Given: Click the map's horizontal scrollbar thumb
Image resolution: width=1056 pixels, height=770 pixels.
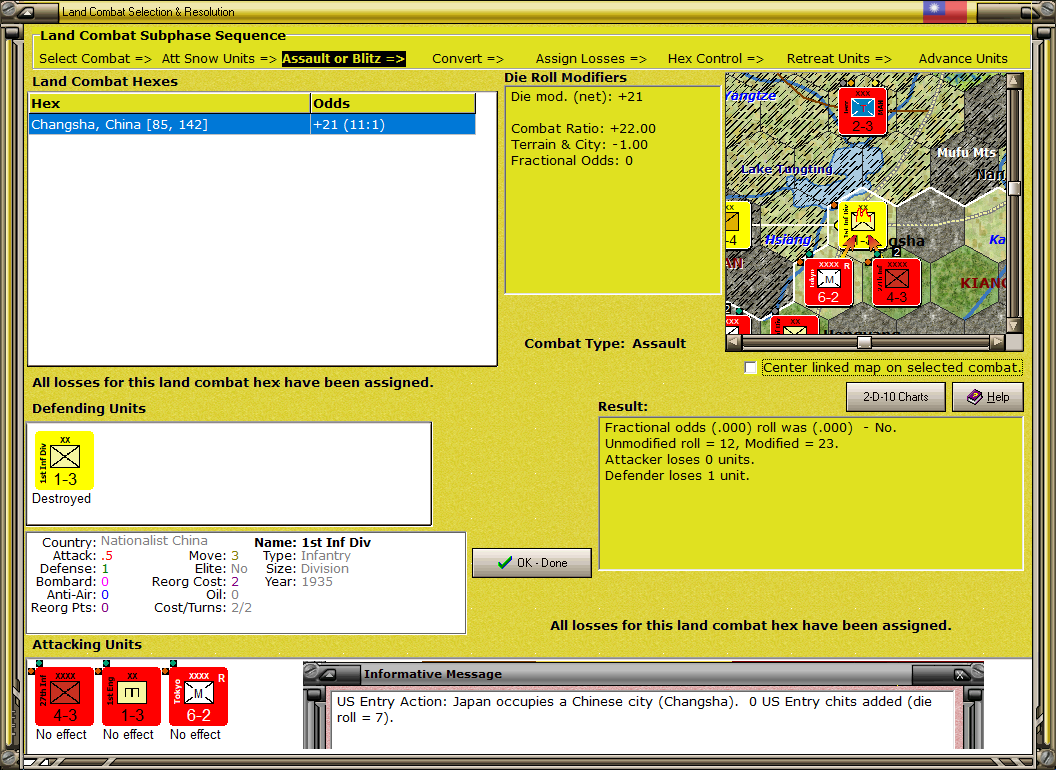Looking at the screenshot, I should pyautogui.click(x=864, y=342).
